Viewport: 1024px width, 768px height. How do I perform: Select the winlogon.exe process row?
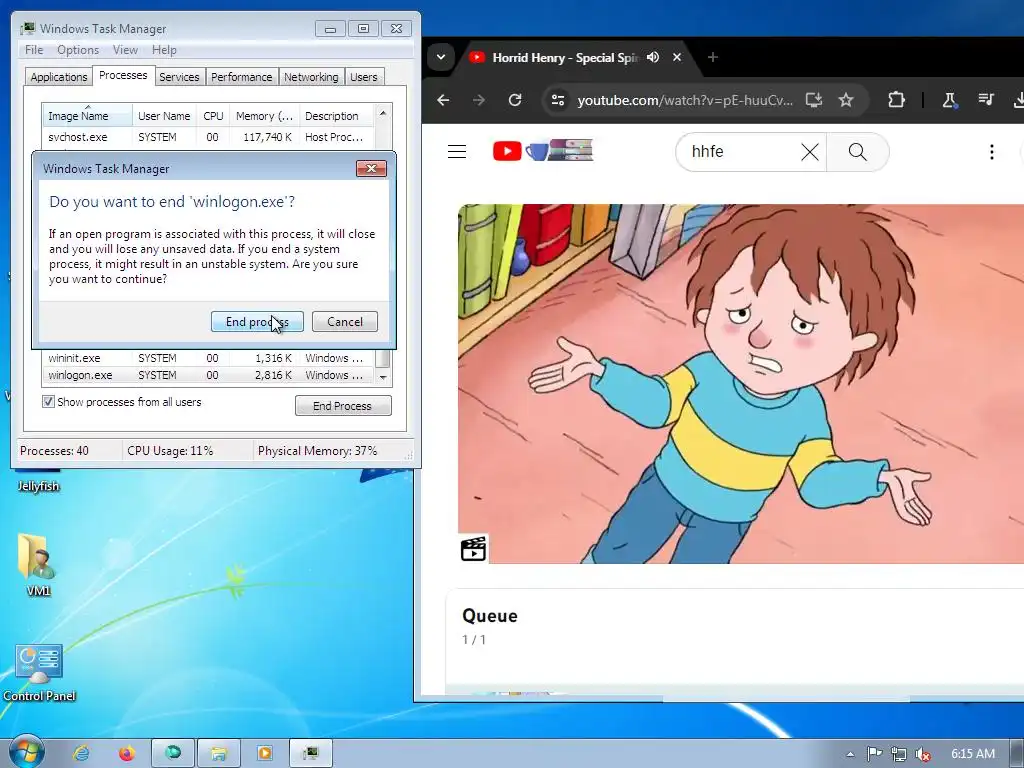[208, 375]
